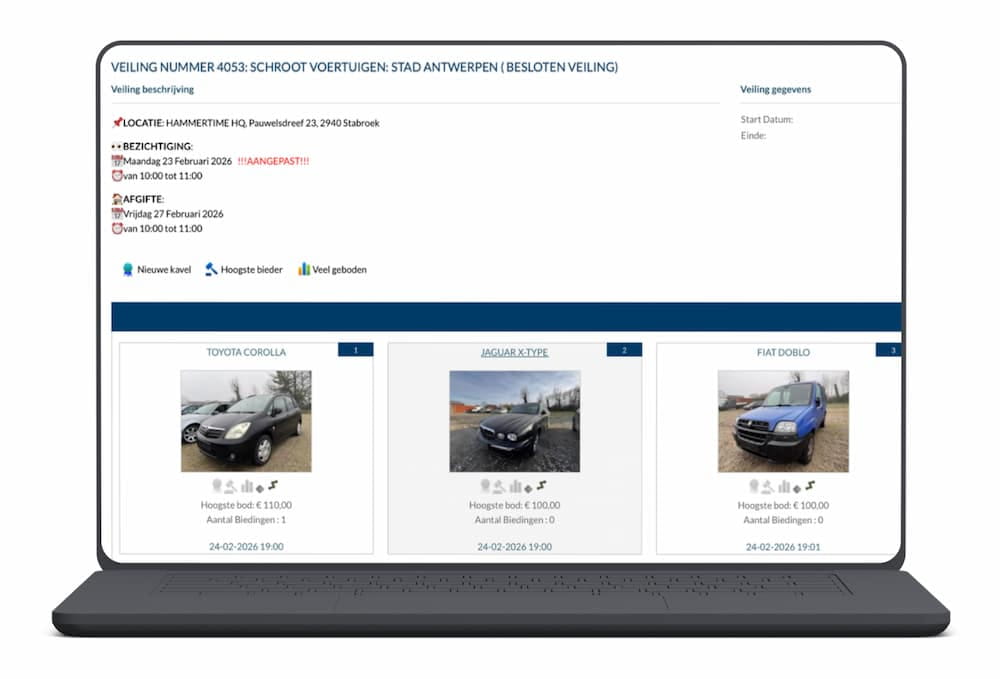This screenshot has width=1000, height=679.
Task: Click the Vrijdag 27 Februari 2026 date text
Action: [x=173, y=214]
